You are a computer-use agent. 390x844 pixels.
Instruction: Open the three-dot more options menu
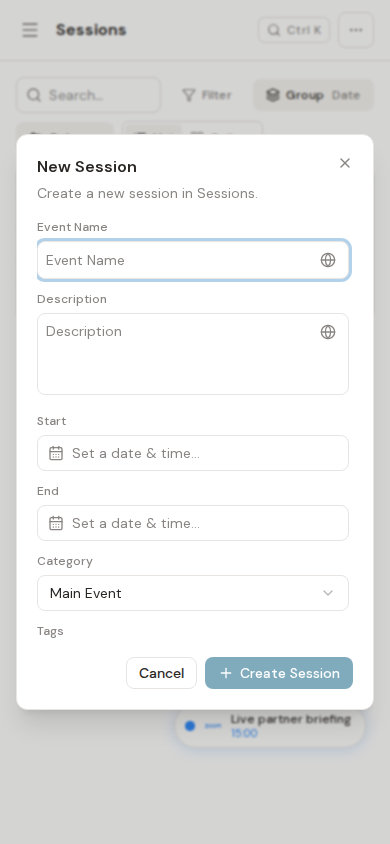[x=356, y=30]
